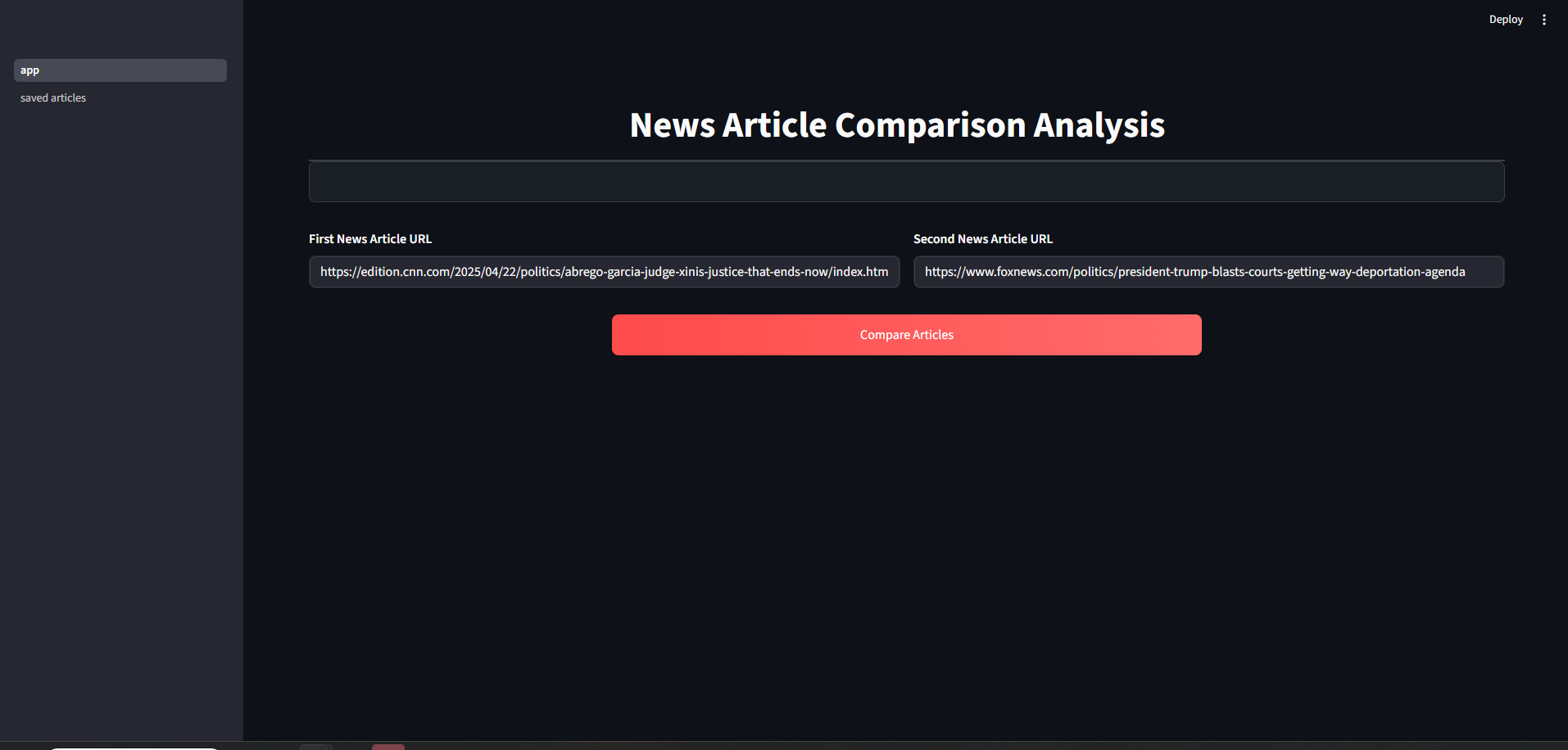Click the First News Article URL label

(x=370, y=239)
